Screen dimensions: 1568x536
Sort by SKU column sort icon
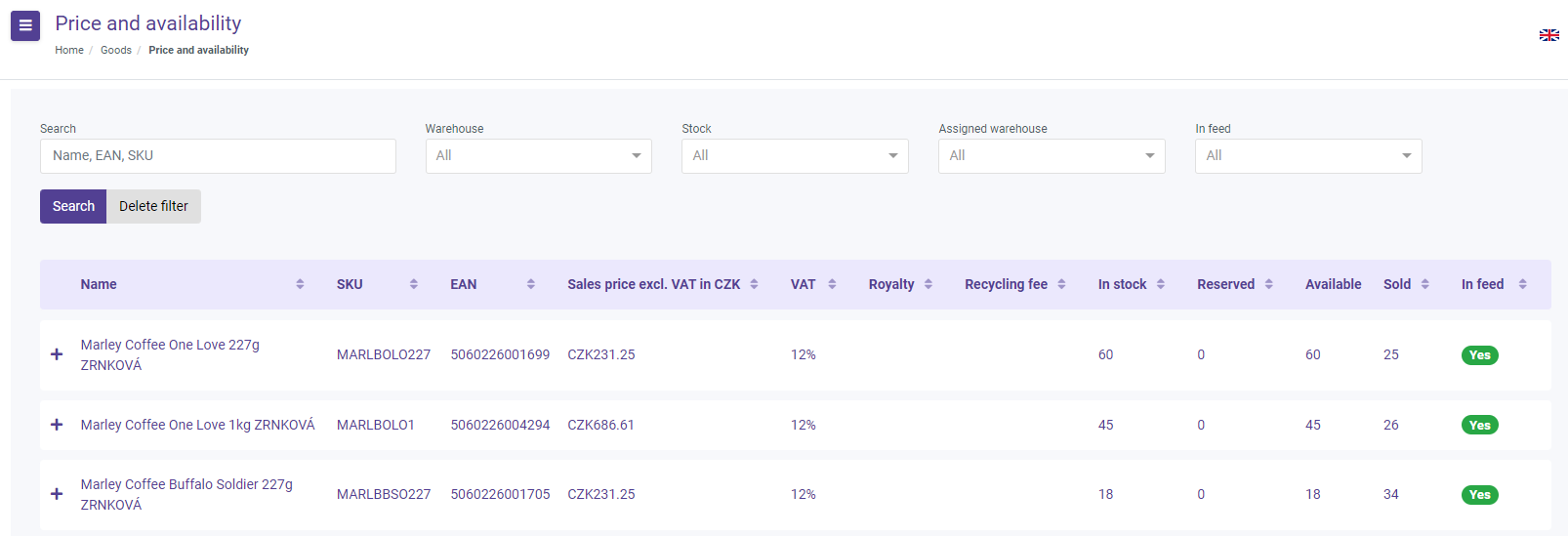tap(414, 284)
